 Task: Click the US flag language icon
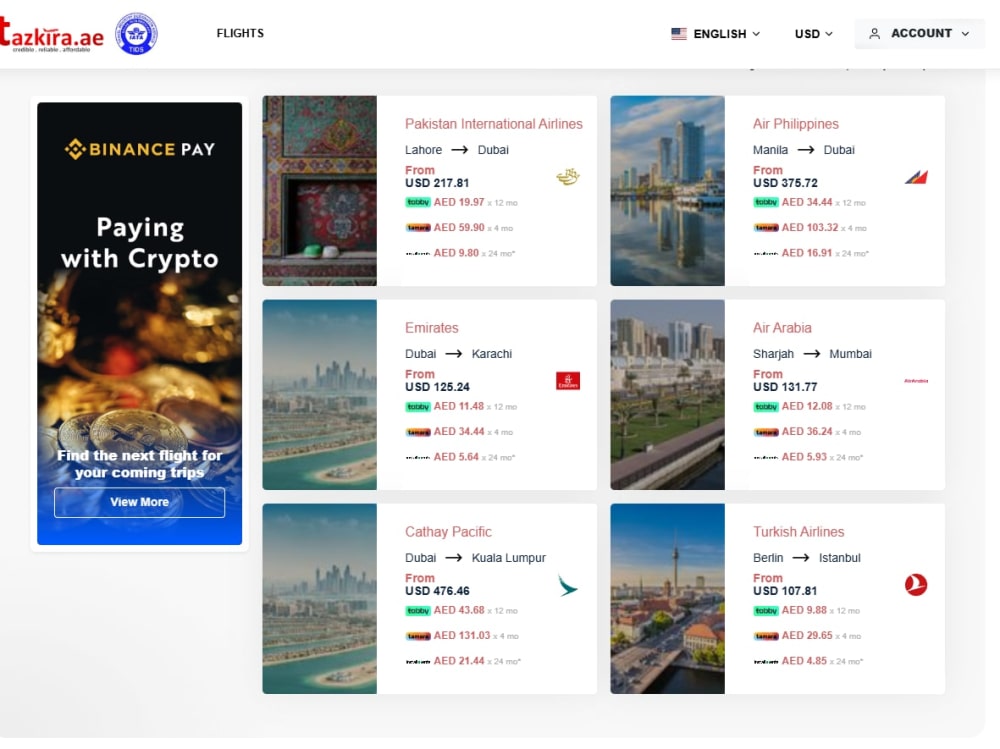tap(679, 34)
